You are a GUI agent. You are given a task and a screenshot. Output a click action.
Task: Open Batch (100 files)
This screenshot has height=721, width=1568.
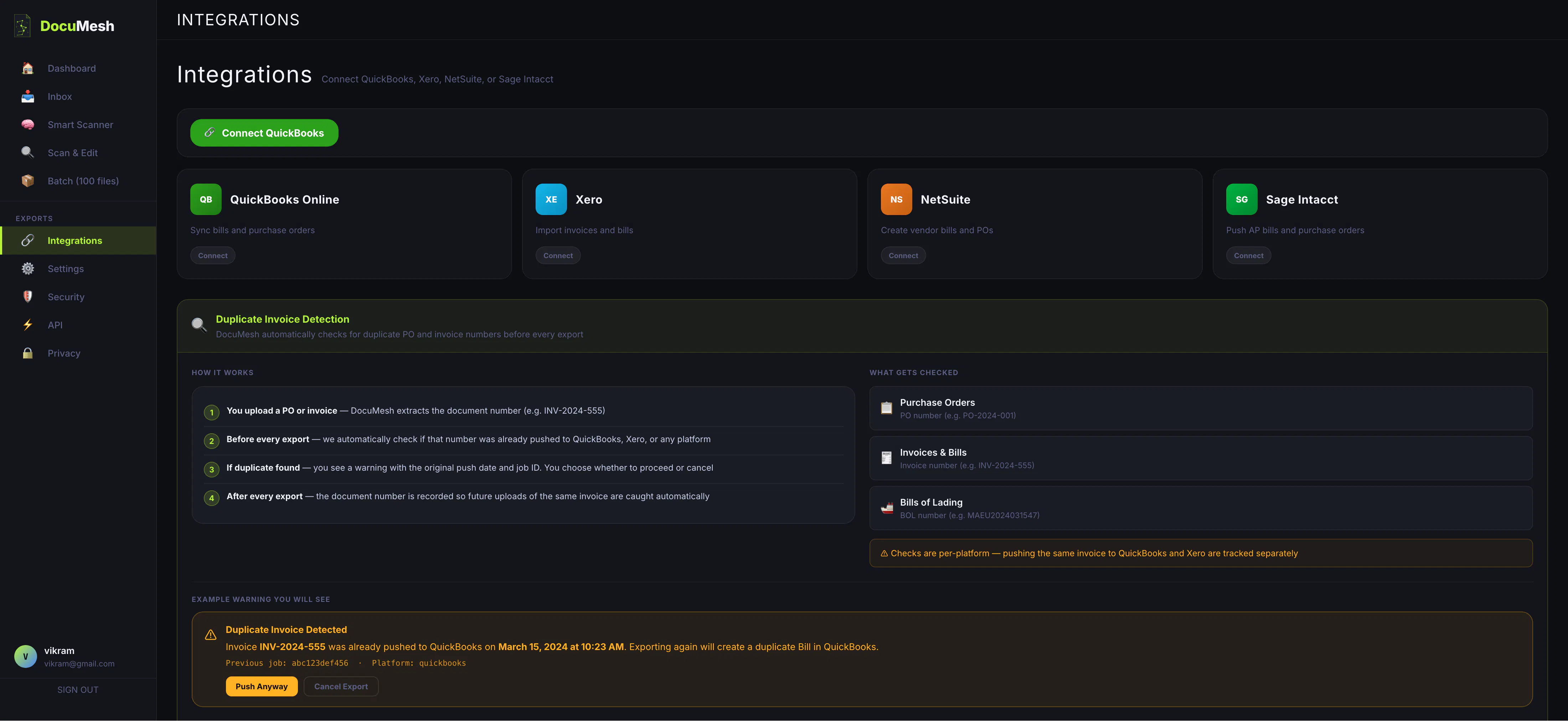[x=78, y=181]
